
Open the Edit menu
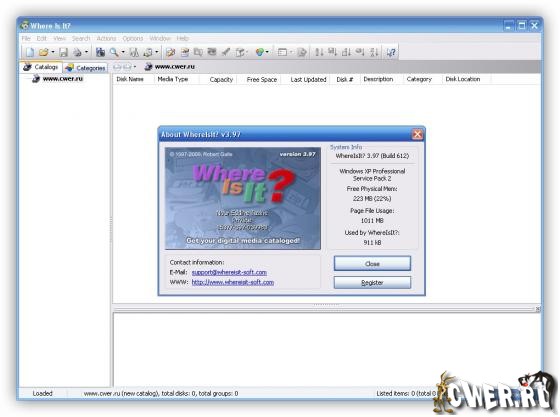[41, 38]
